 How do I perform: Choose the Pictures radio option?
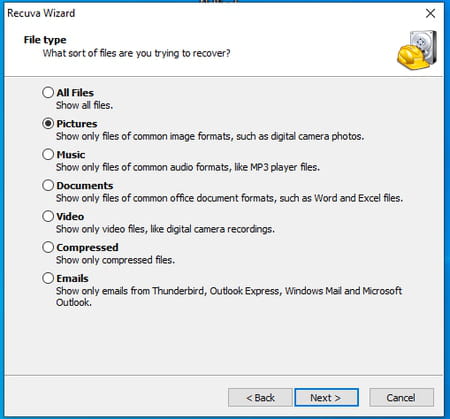48,123
